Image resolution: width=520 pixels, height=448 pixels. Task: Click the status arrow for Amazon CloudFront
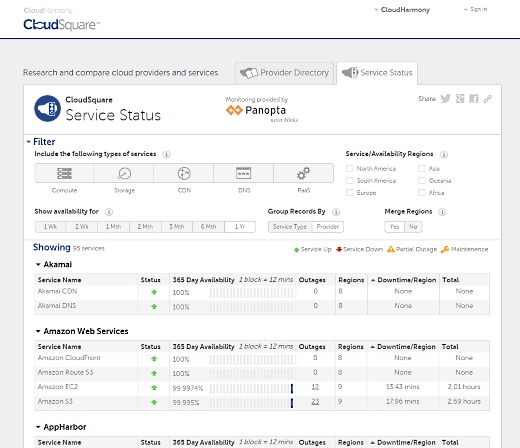click(x=154, y=359)
